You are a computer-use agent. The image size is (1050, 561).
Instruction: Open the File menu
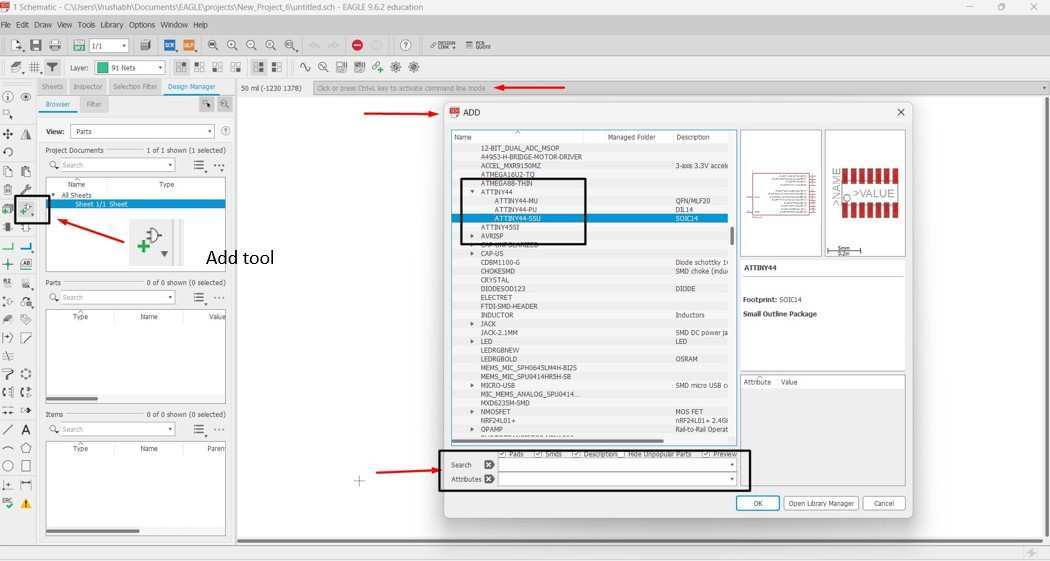[6, 25]
